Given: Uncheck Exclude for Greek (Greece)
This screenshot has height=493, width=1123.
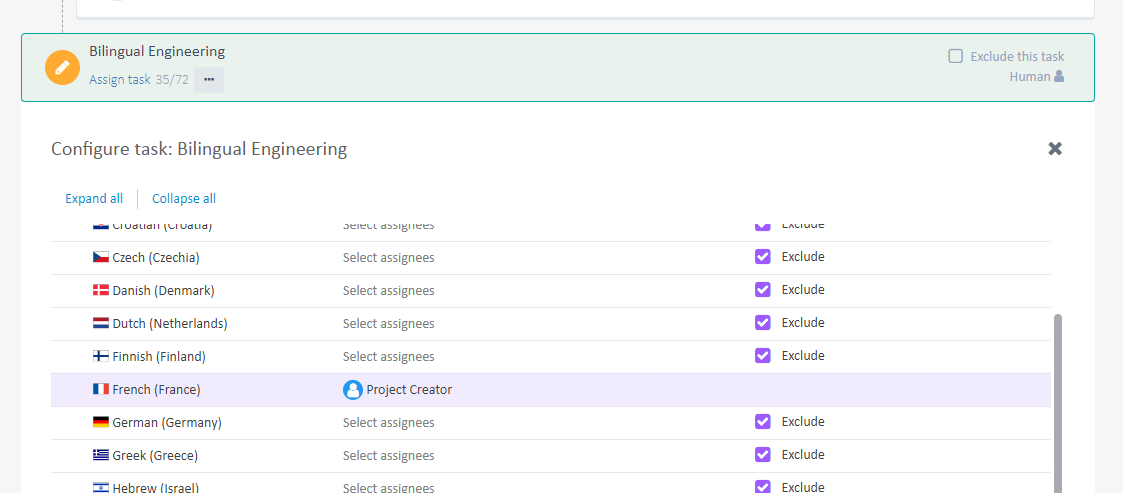Looking at the screenshot, I should pyautogui.click(x=763, y=454).
